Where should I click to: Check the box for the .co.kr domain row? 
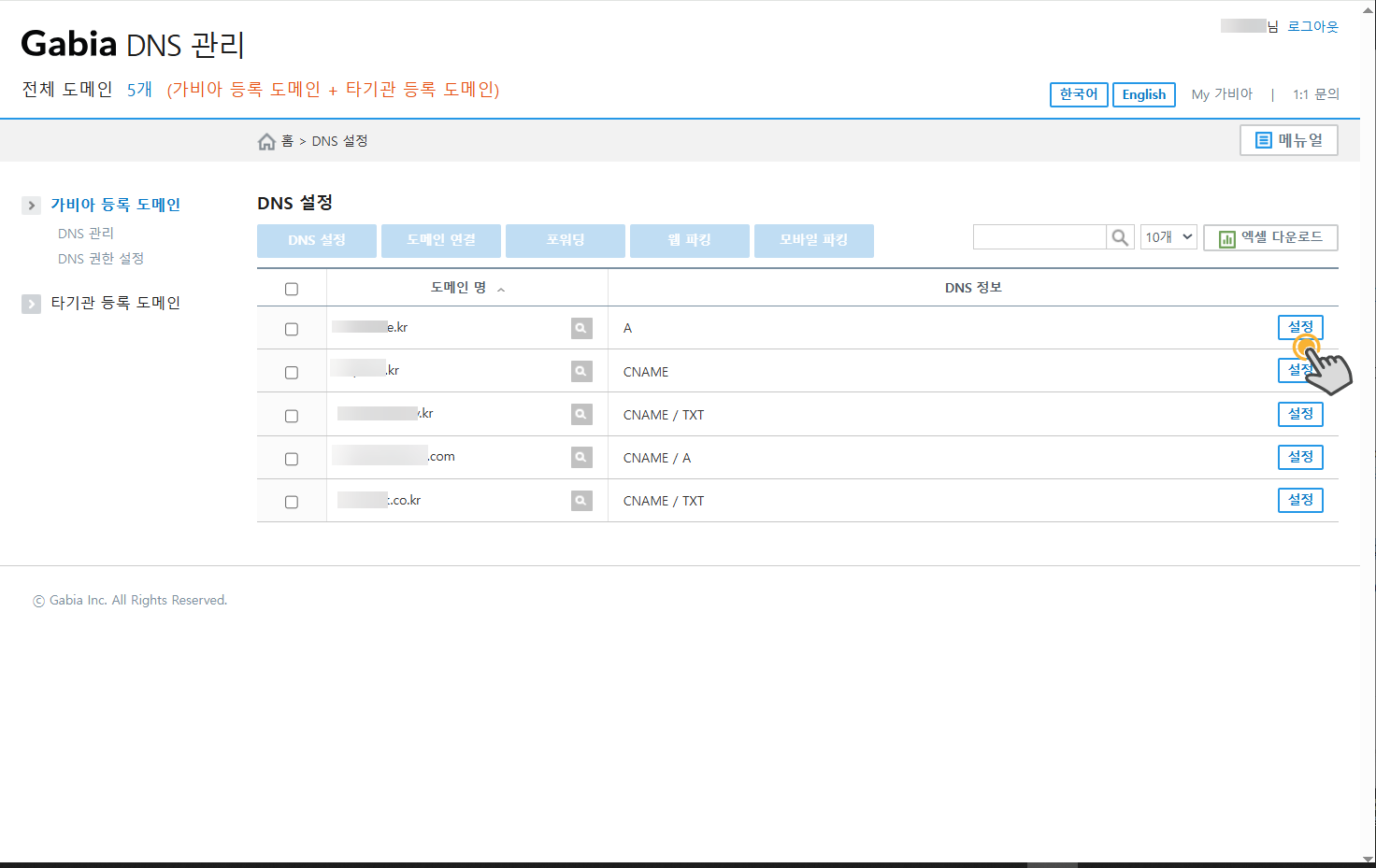(x=292, y=502)
